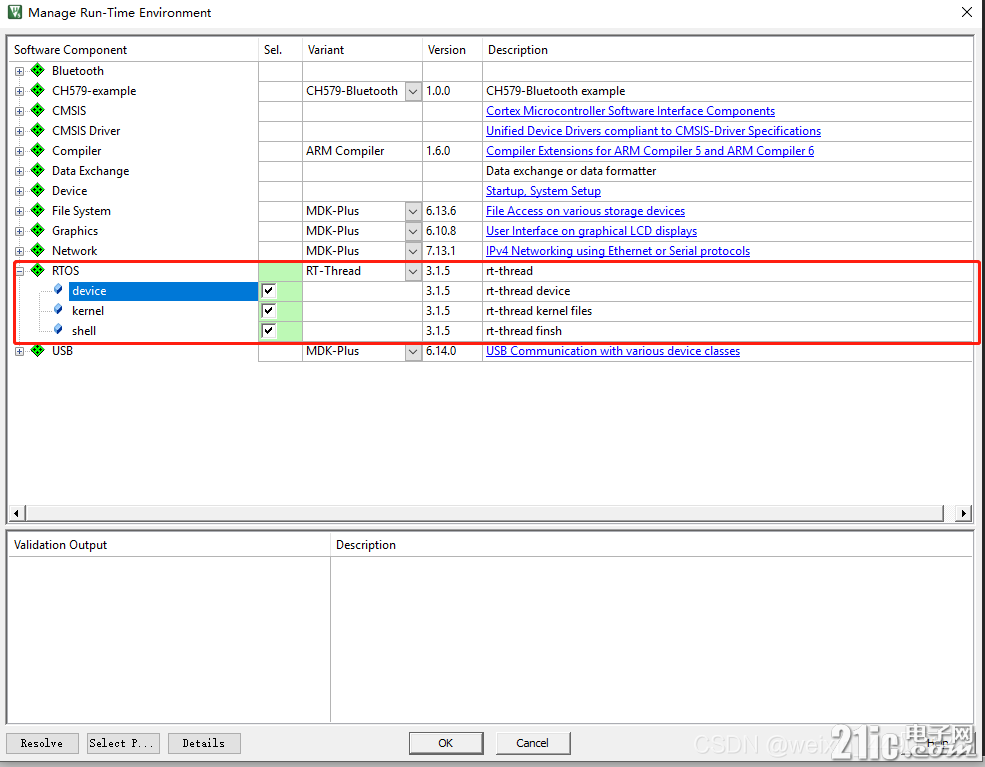985x767 pixels.
Task: Click the Data Exchange component icon
Action: click(38, 170)
